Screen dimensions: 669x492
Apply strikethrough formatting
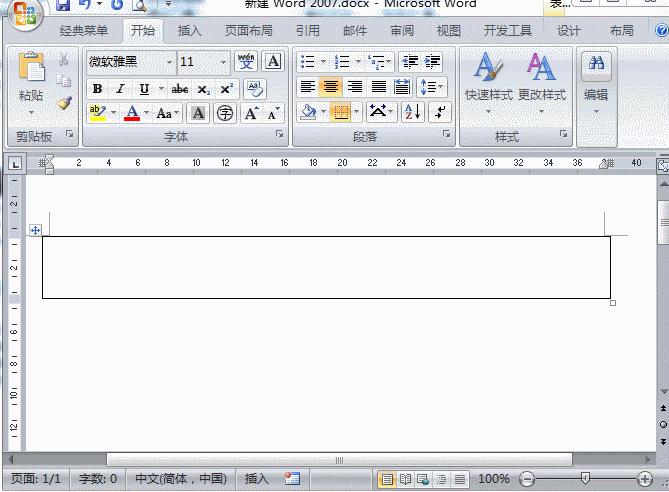(x=180, y=89)
